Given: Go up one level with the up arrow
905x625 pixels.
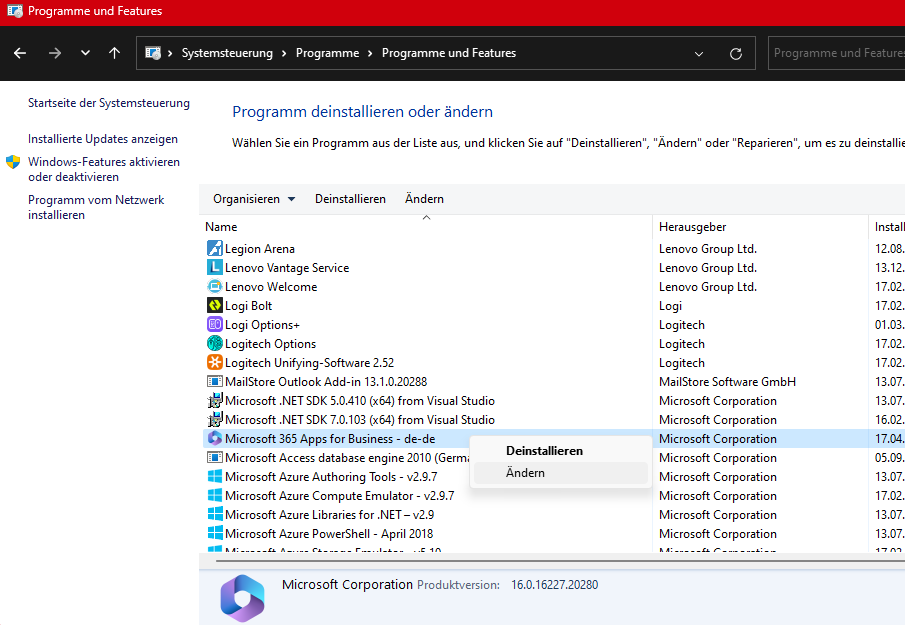Looking at the screenshot, I should pos(114,53).
